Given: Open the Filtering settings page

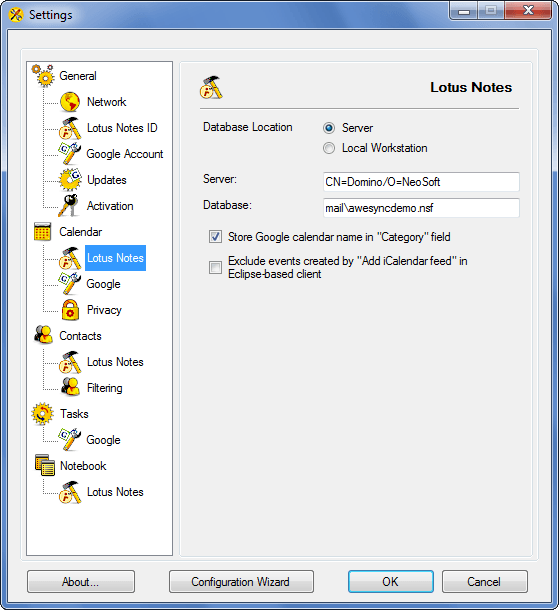Looking at the screenshot, I should (105, 388).
